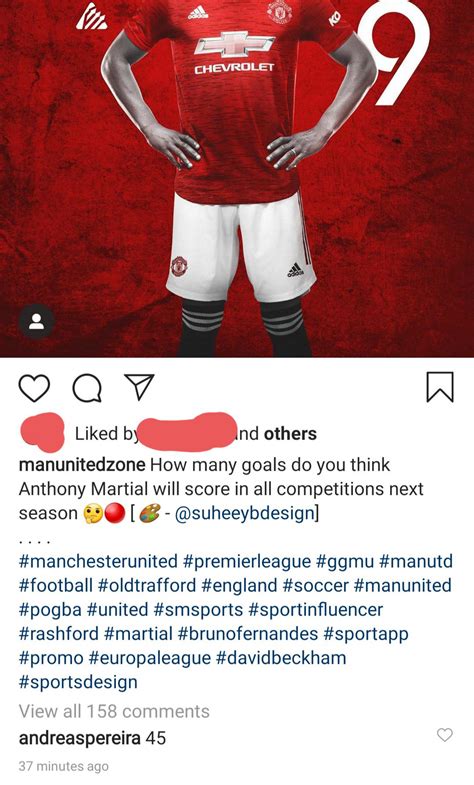
Task: Open manunitedzone profile from caption
Action: [x=82, y=465]
